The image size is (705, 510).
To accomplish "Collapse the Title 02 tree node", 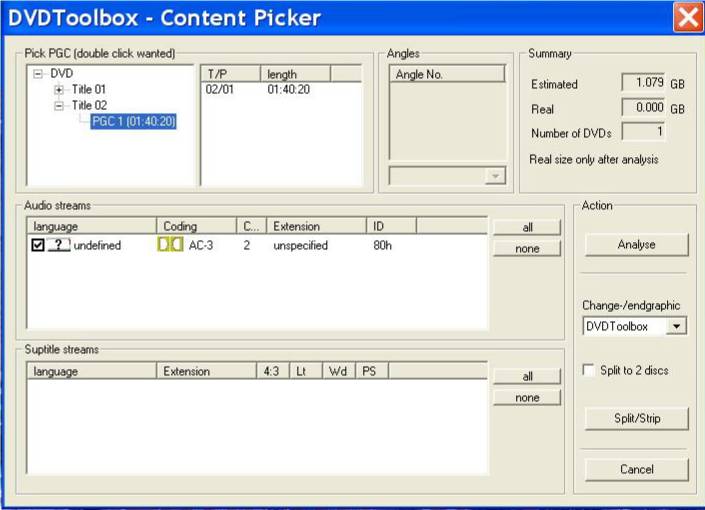I will pyautogui.click(x=59, y=106).
